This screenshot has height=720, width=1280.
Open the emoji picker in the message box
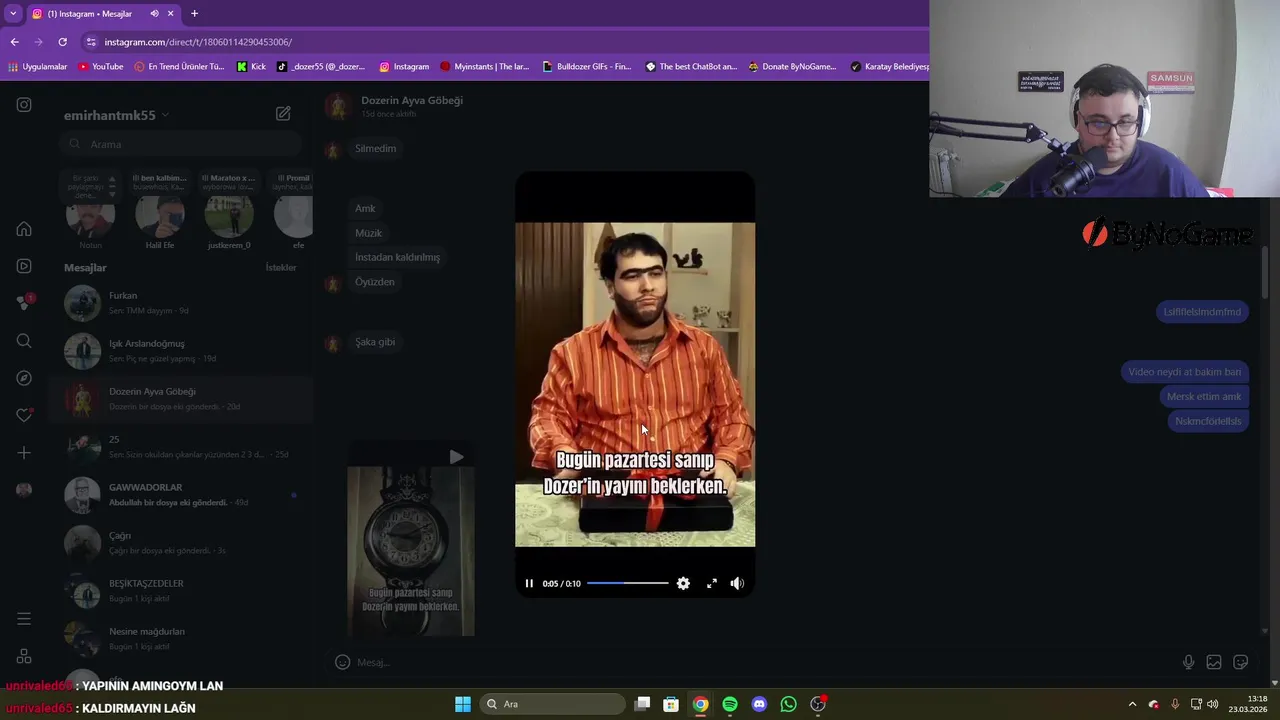pos(342,662)
